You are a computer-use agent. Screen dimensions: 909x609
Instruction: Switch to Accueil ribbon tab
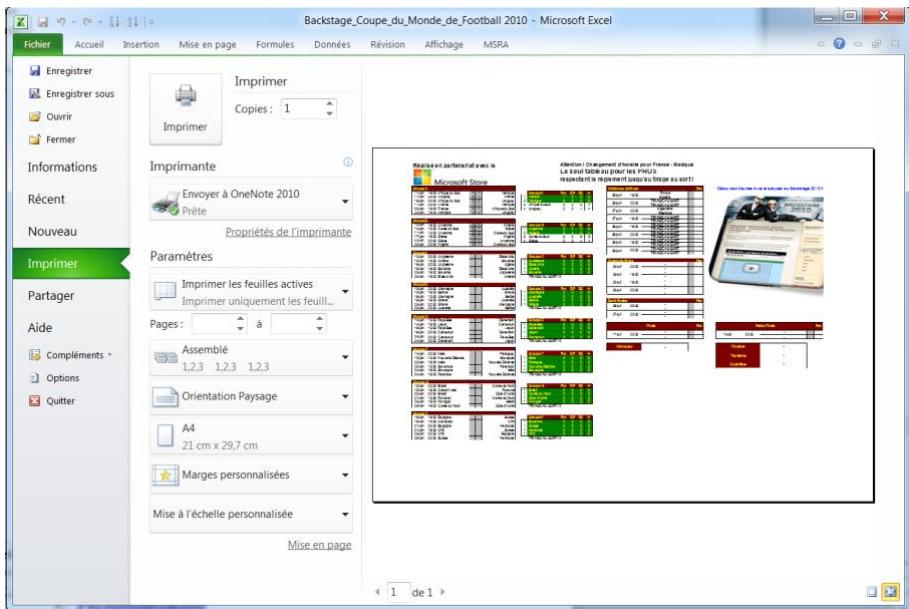(89, 45)
